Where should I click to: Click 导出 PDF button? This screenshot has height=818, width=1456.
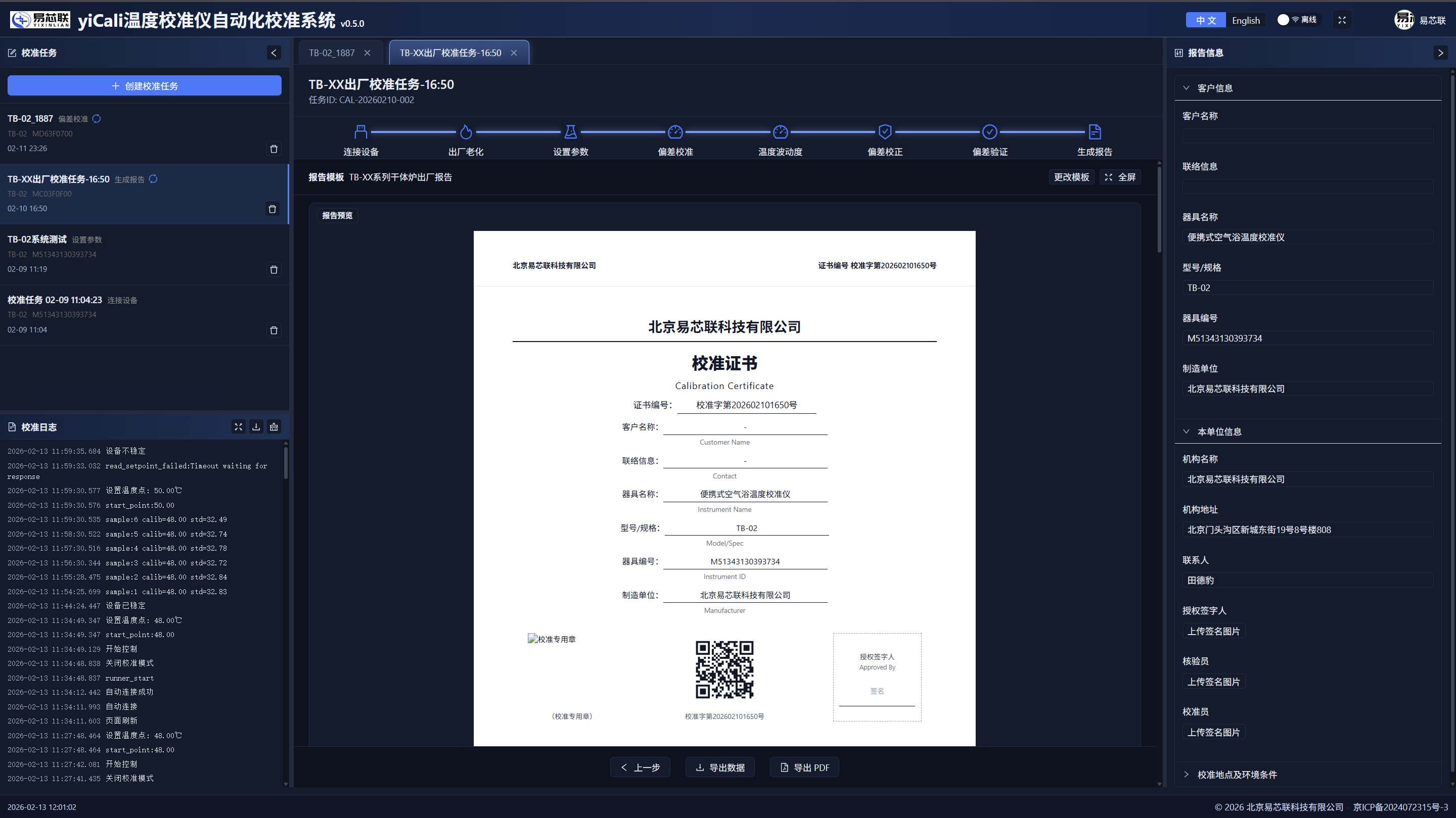804,767
